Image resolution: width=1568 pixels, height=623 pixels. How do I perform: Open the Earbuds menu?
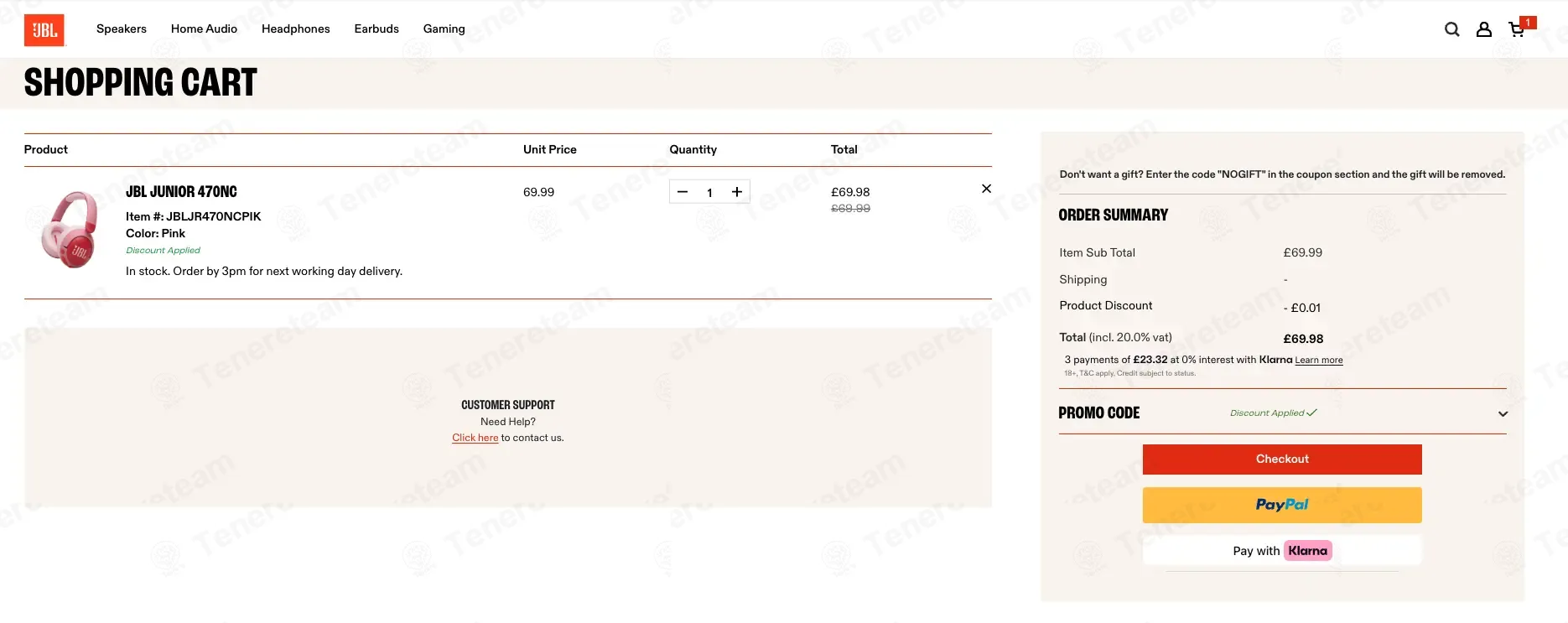pos(376,29)
